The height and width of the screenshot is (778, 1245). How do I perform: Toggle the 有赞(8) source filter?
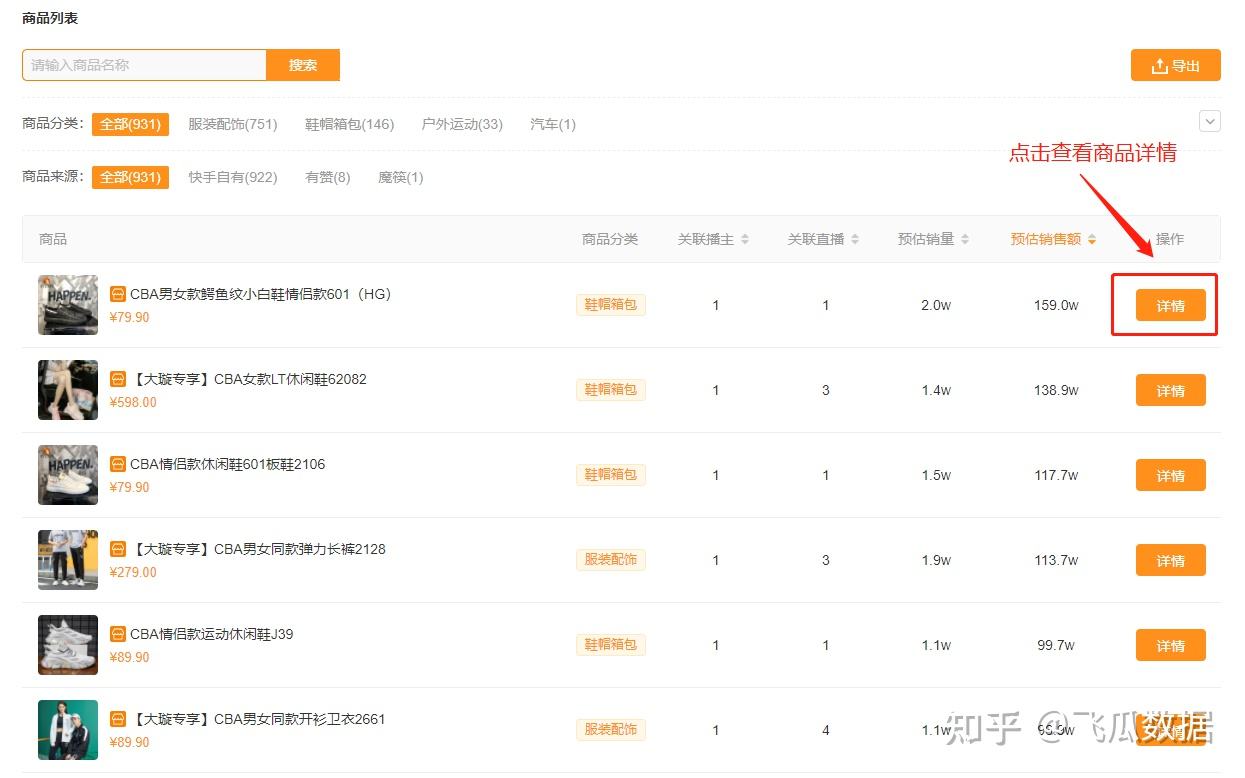(326, 177)
